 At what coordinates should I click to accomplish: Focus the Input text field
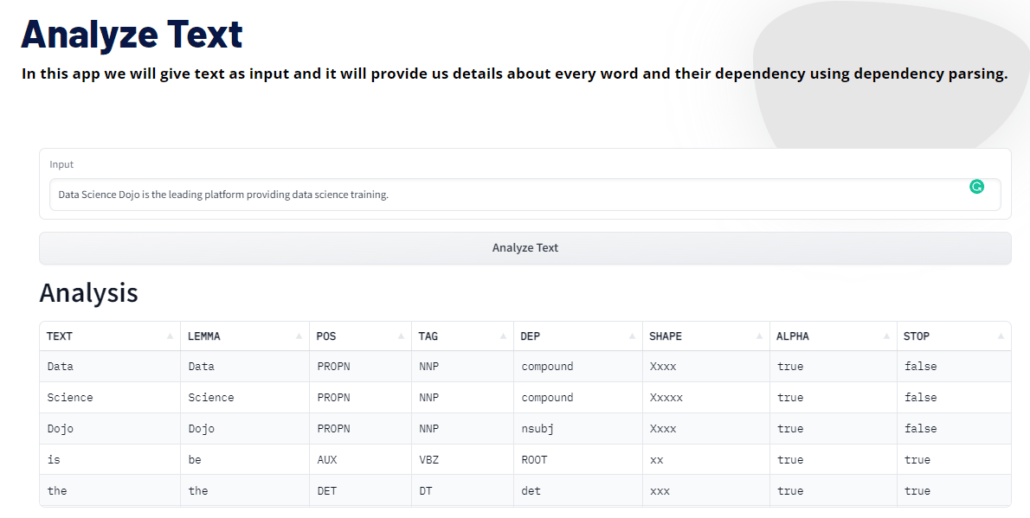500,195
